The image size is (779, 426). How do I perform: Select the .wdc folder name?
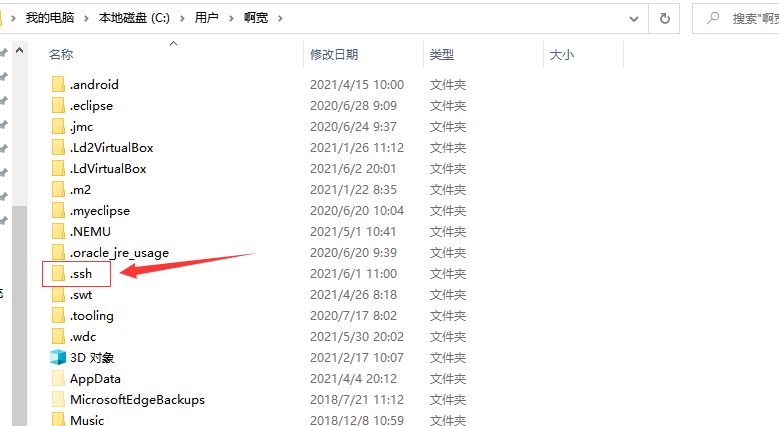click(82, 337)
